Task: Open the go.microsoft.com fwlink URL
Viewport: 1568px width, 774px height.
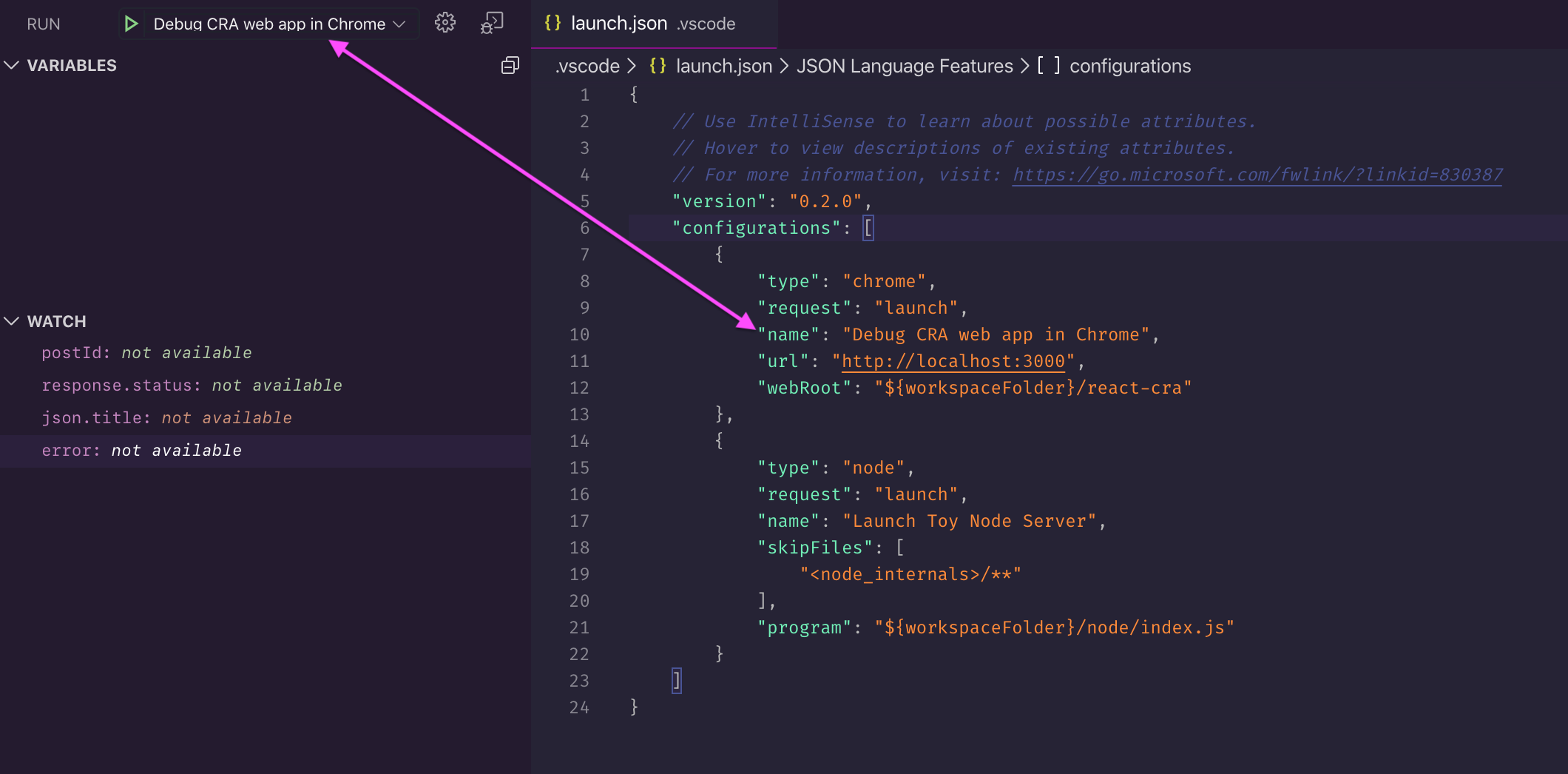Action: (x=1257, y=175)
